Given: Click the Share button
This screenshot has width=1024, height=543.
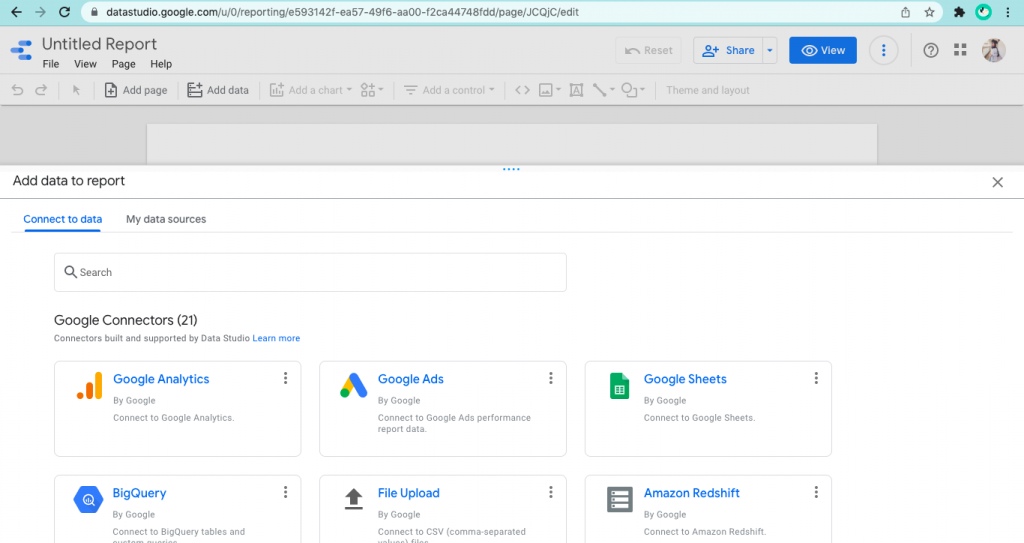Looking at the screenshot, I should click(x=728, y=50).
